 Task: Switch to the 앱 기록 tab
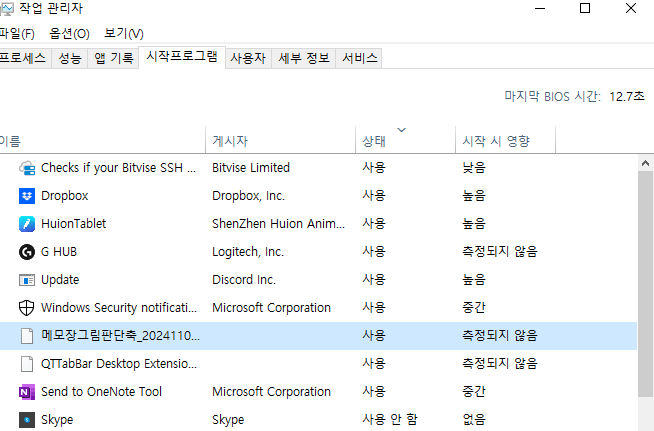point(113,58)
